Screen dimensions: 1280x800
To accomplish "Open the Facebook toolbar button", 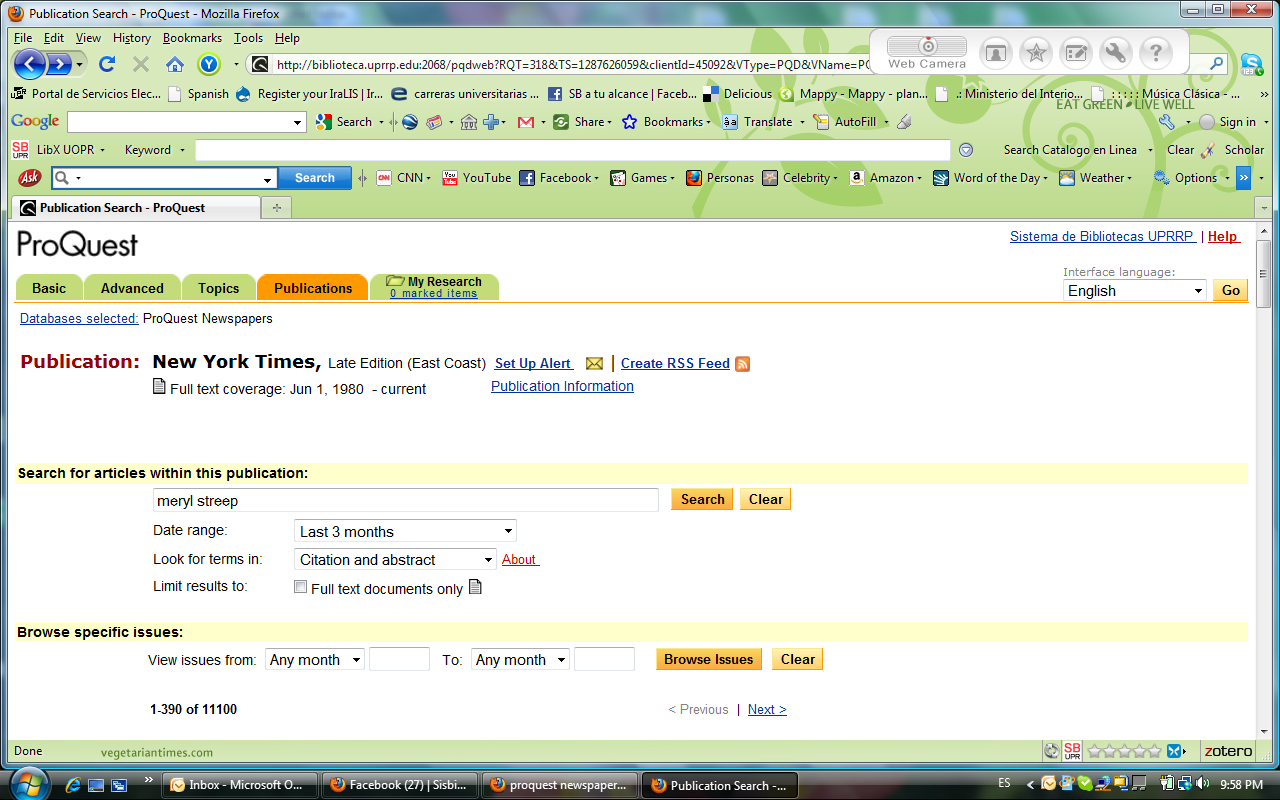I will (x=557, y=178).
